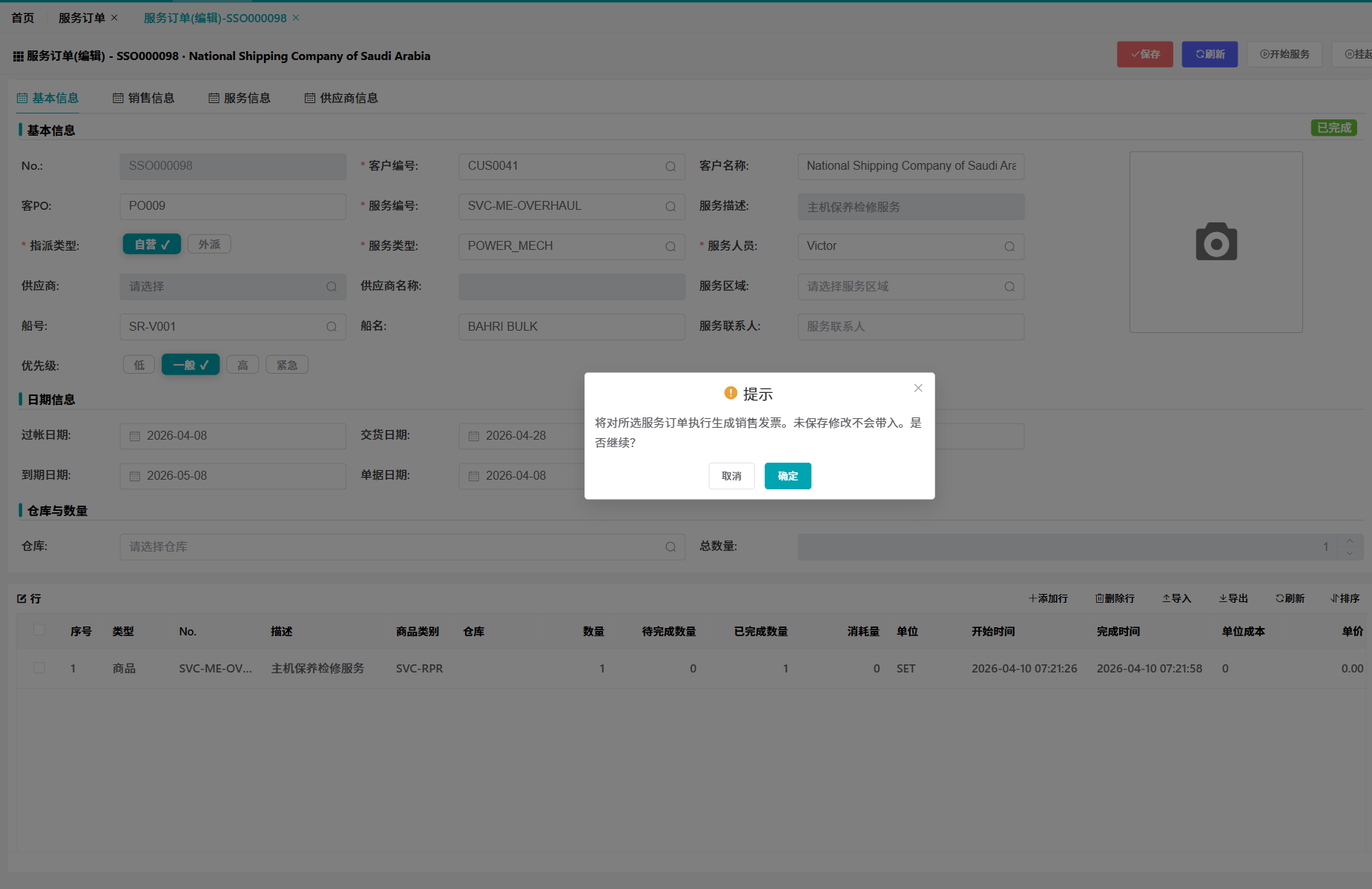
Task: Set priority to 紧急
Action: click(287, 365)
